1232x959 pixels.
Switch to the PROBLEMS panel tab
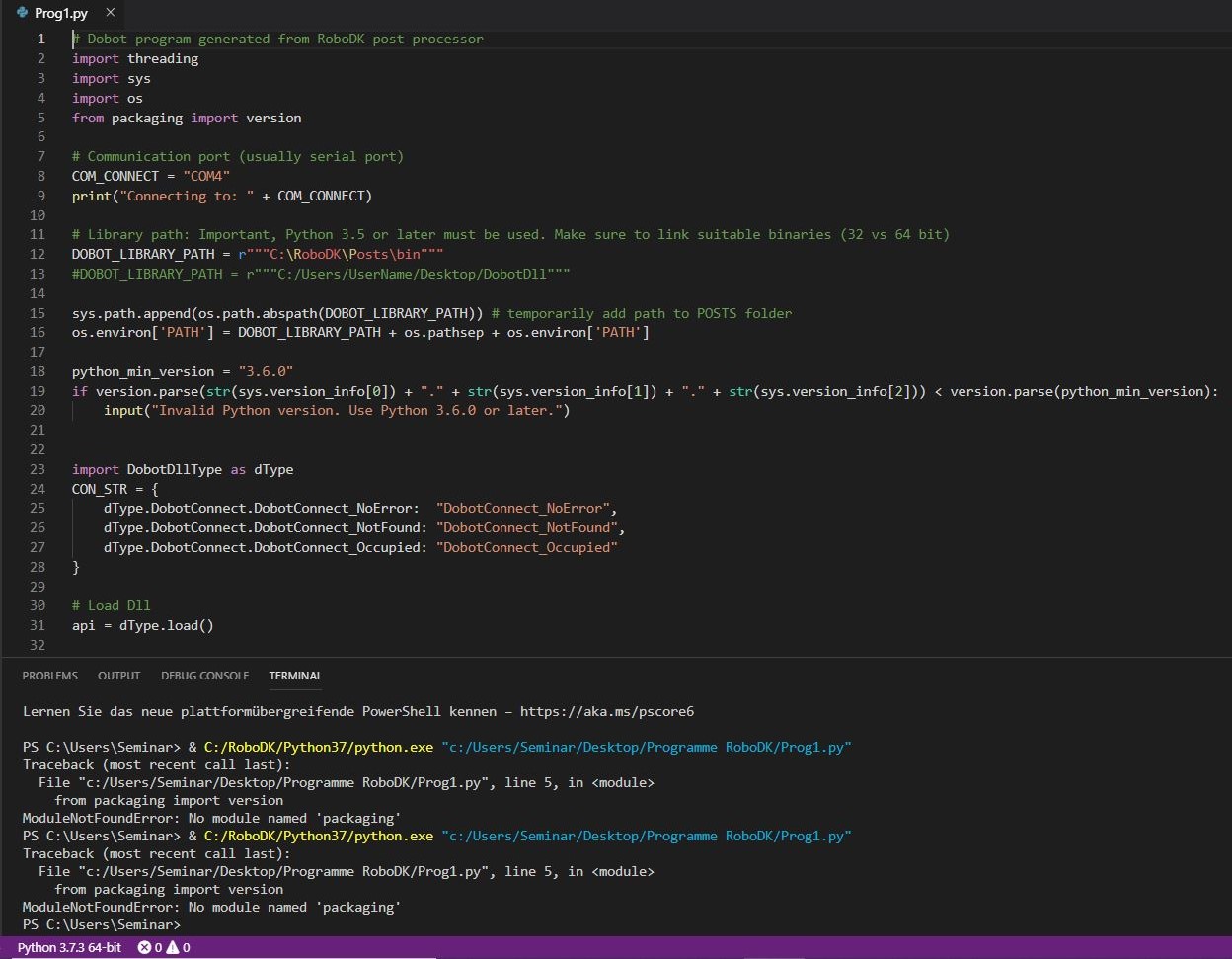point(49,676)
